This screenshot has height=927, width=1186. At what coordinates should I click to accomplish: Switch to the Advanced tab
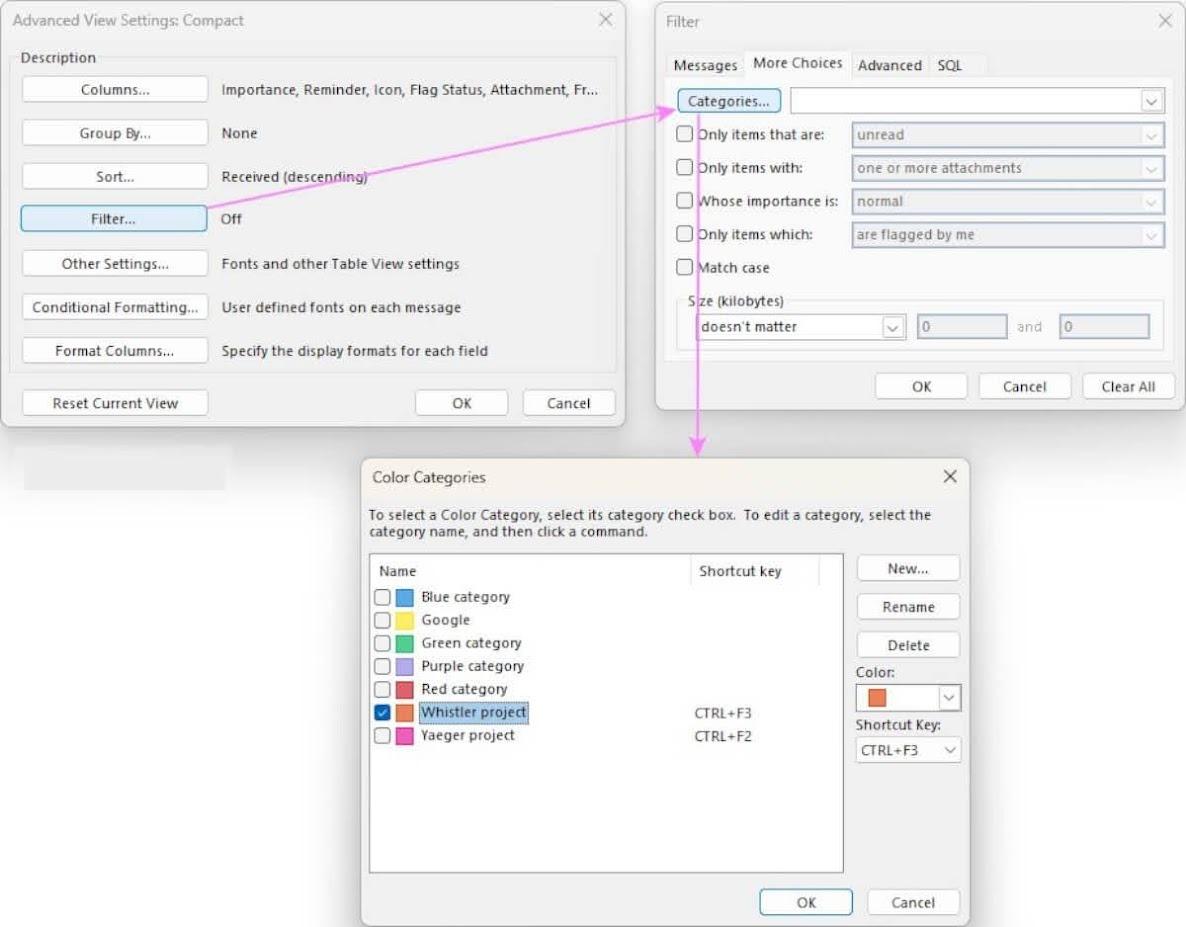890,65
